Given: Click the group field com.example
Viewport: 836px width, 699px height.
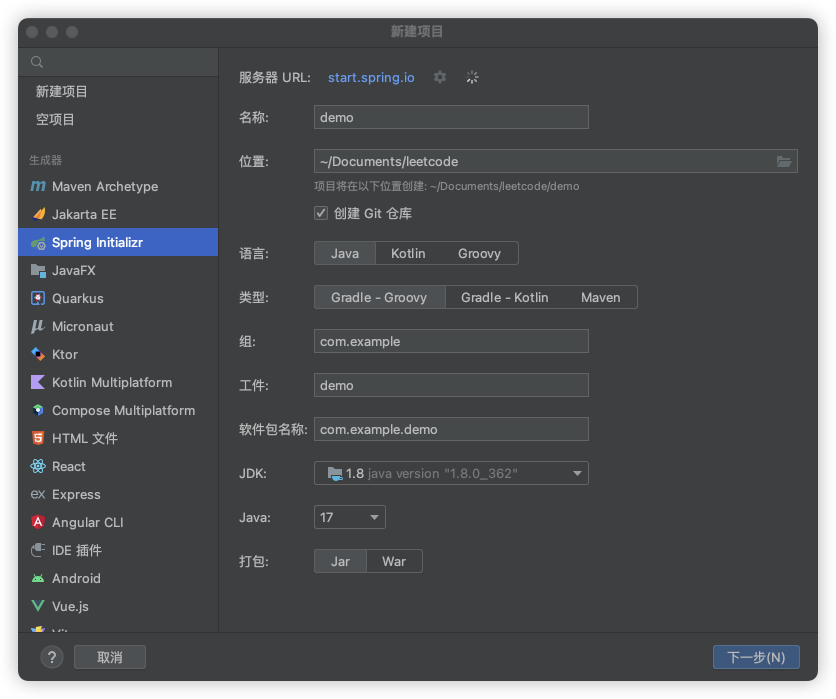Looking at the screenshot, I should 451,341.
